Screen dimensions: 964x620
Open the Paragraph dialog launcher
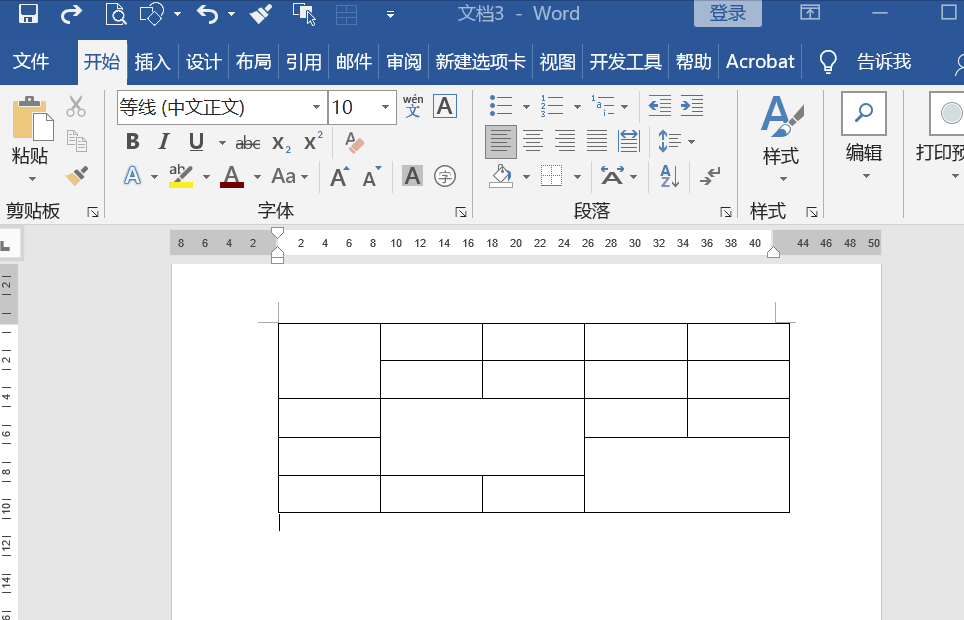pyautogui.click(x=726, y=212)
